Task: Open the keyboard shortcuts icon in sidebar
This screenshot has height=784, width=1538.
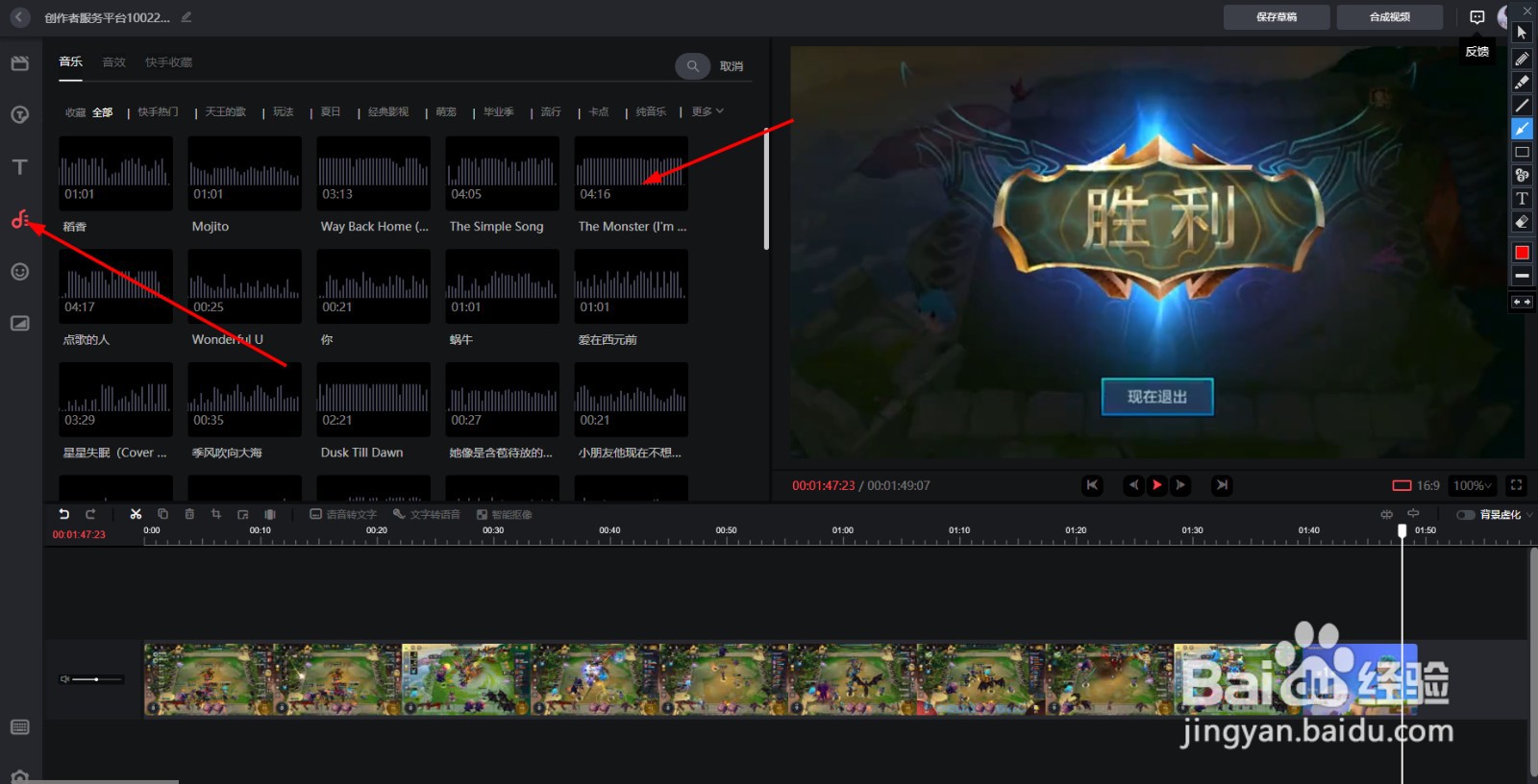Action: [20, 727]
